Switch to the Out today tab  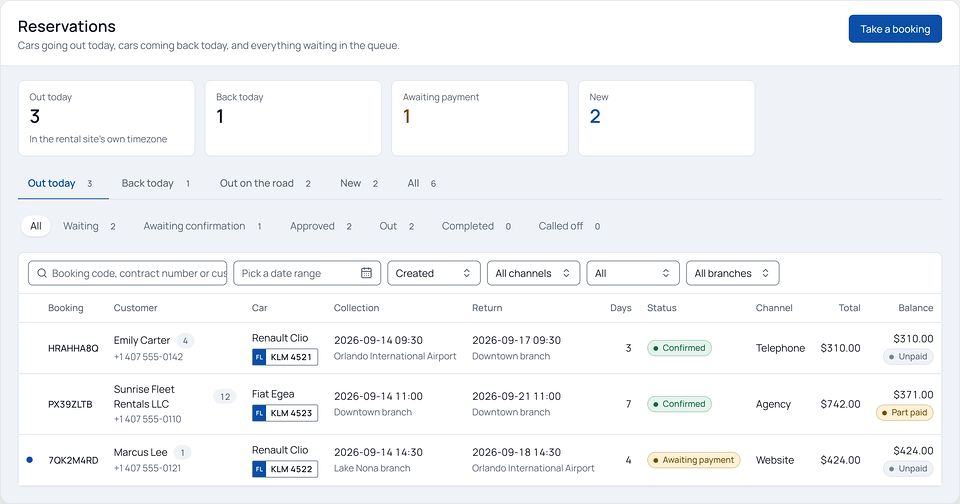(63, 184)
